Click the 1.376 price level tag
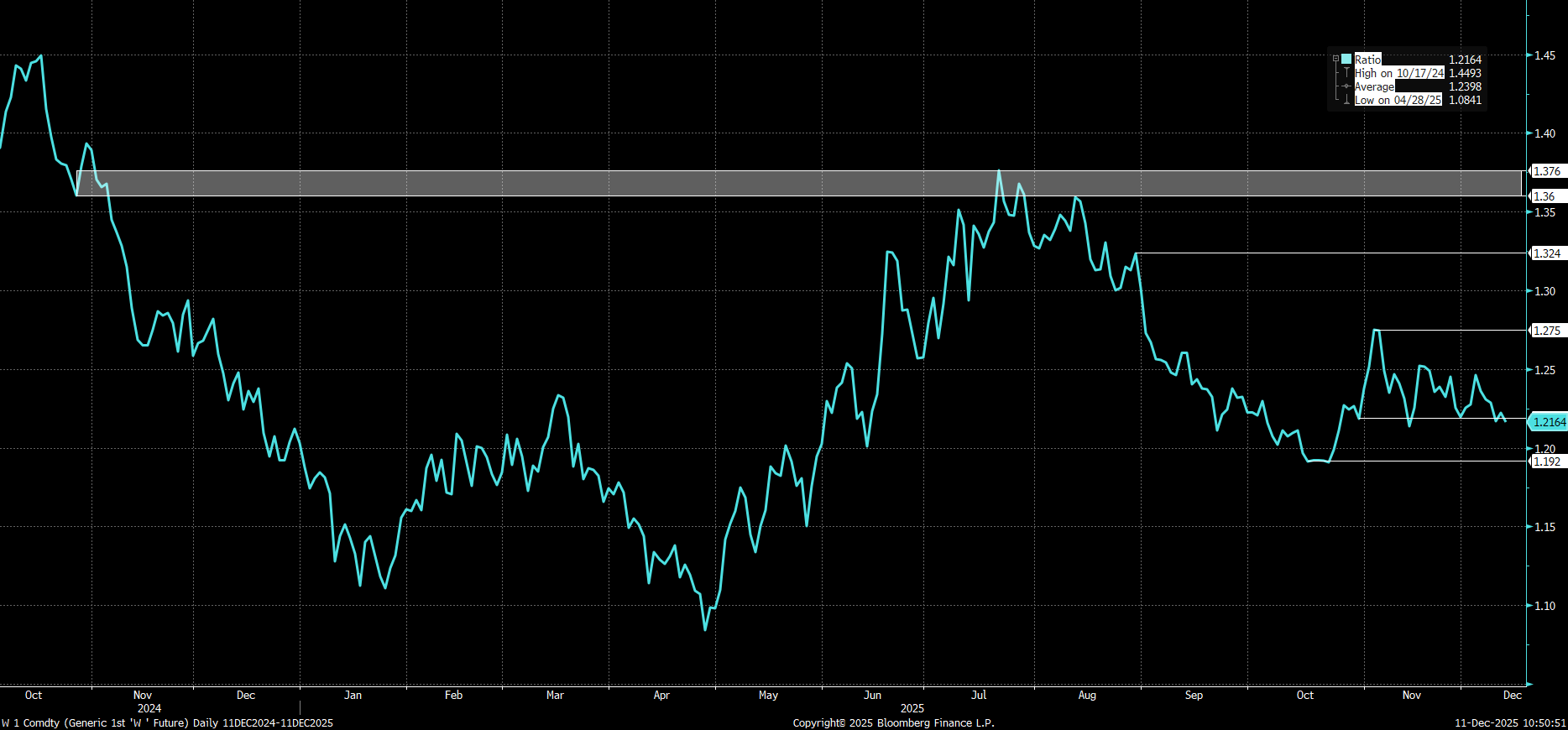Screen dimensions: 1568x730 click(1547, 171)
